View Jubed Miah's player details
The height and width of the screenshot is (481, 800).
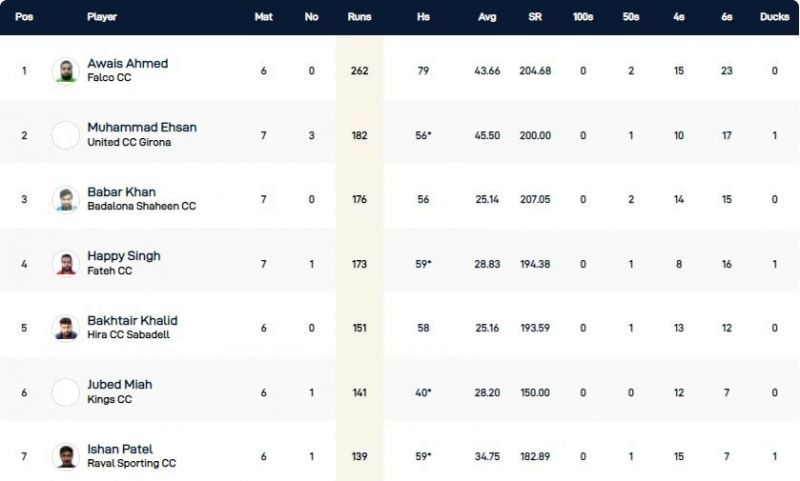click(120, 384)
